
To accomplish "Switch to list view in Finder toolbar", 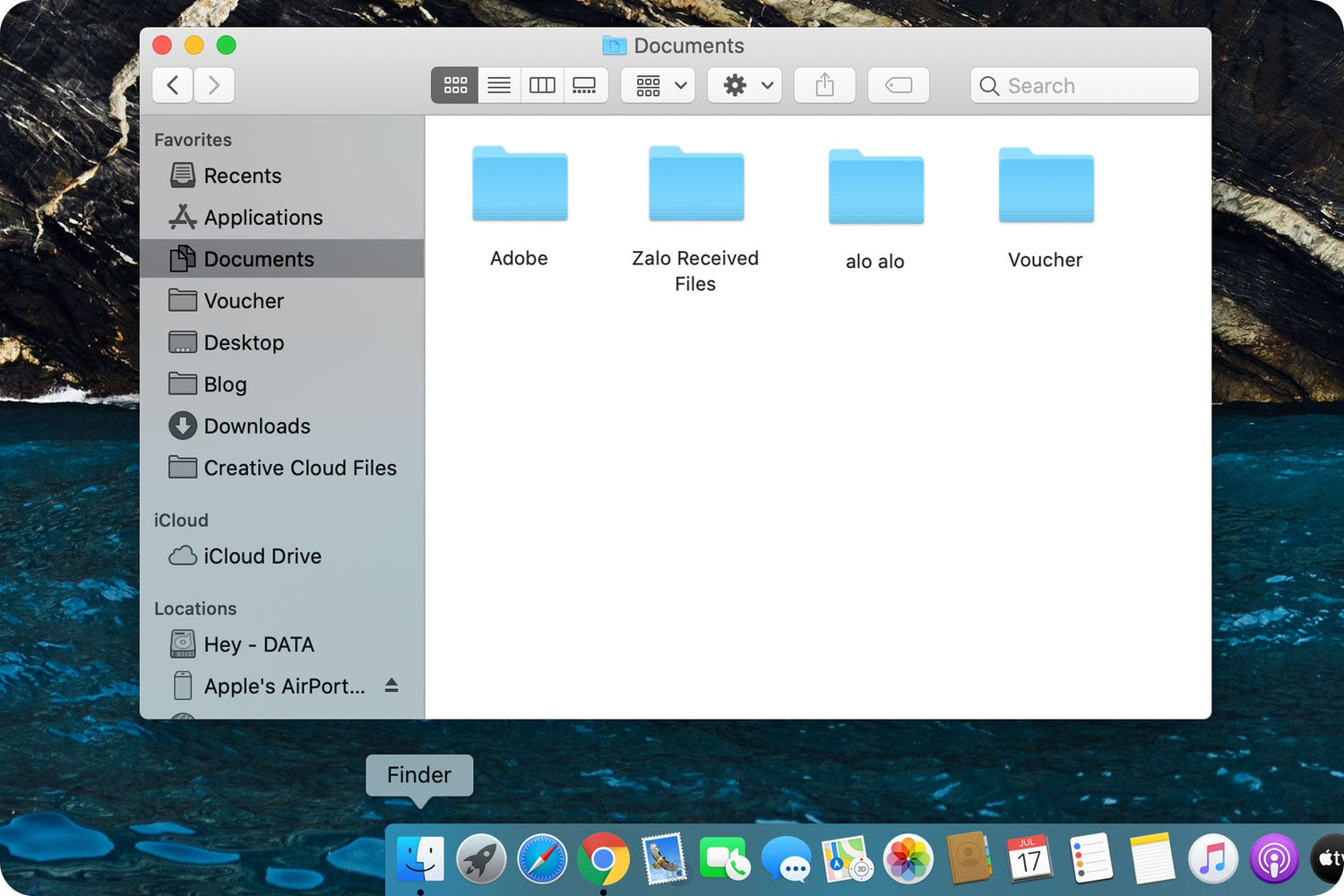I will (x=499, y=85).
